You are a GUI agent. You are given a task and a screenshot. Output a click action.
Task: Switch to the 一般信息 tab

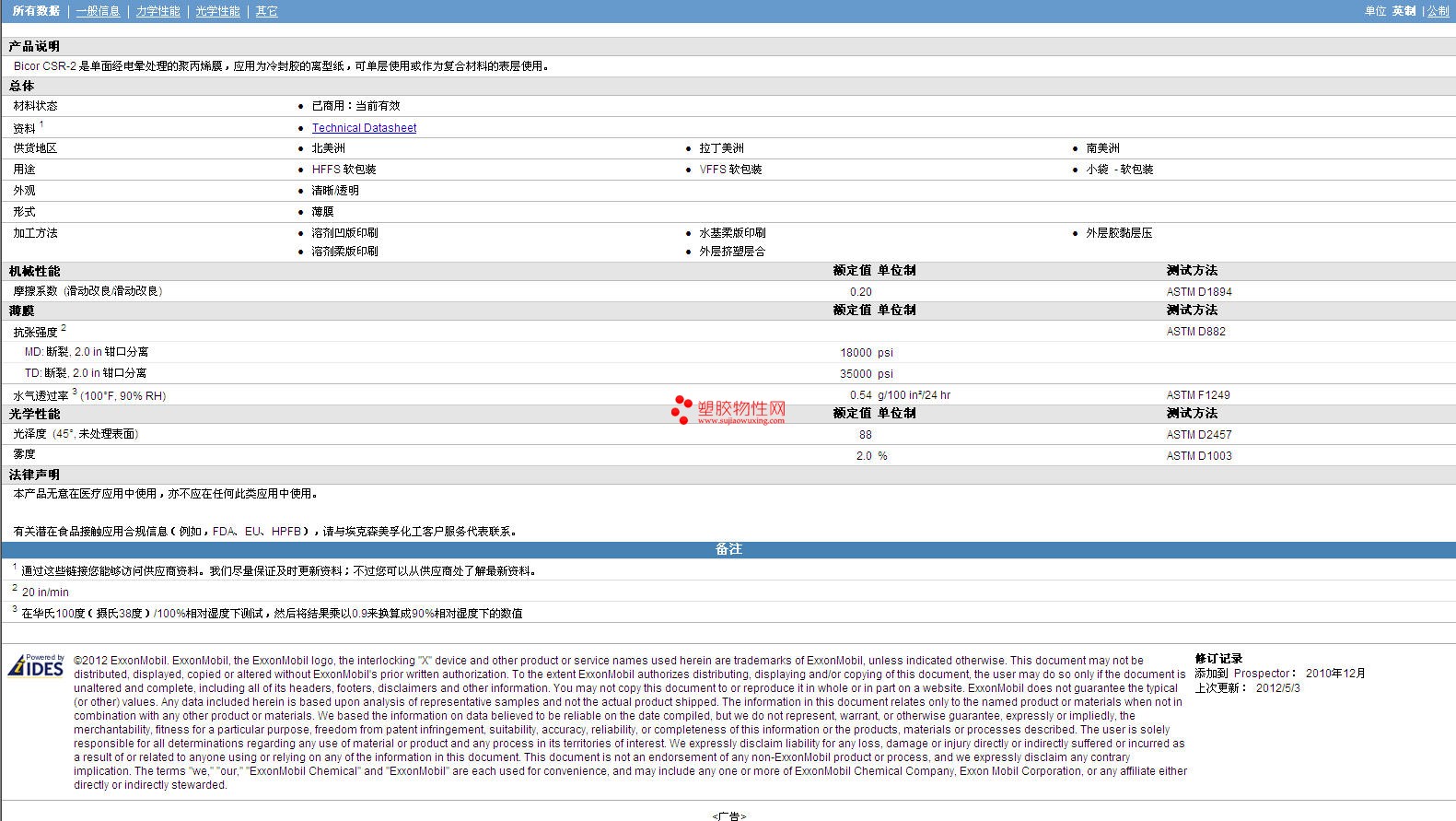99,11
